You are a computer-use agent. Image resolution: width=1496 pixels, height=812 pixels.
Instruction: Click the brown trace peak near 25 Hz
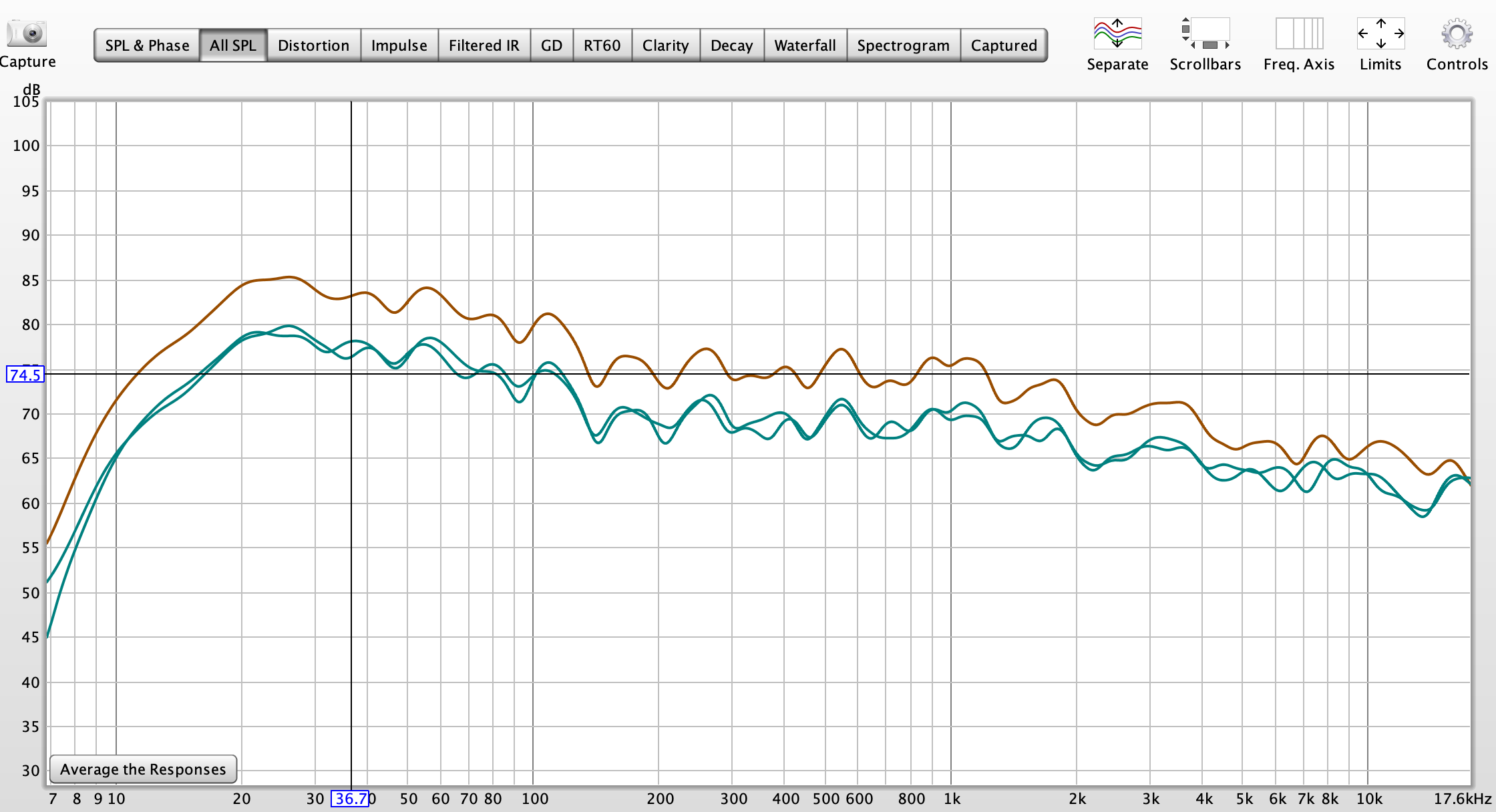tap(289, 276)
